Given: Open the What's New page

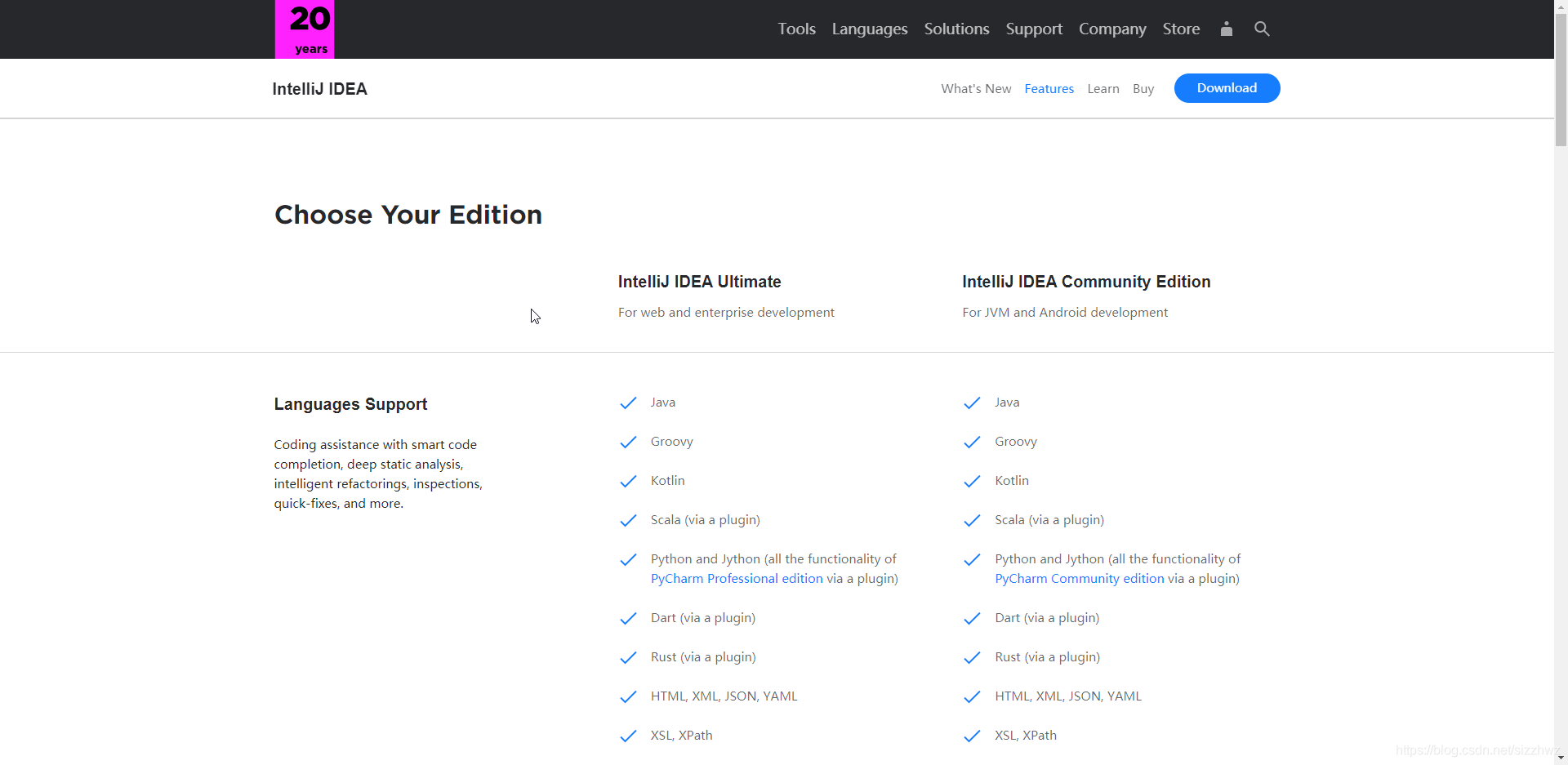Looking at the screenshot, I should point(976,89).
